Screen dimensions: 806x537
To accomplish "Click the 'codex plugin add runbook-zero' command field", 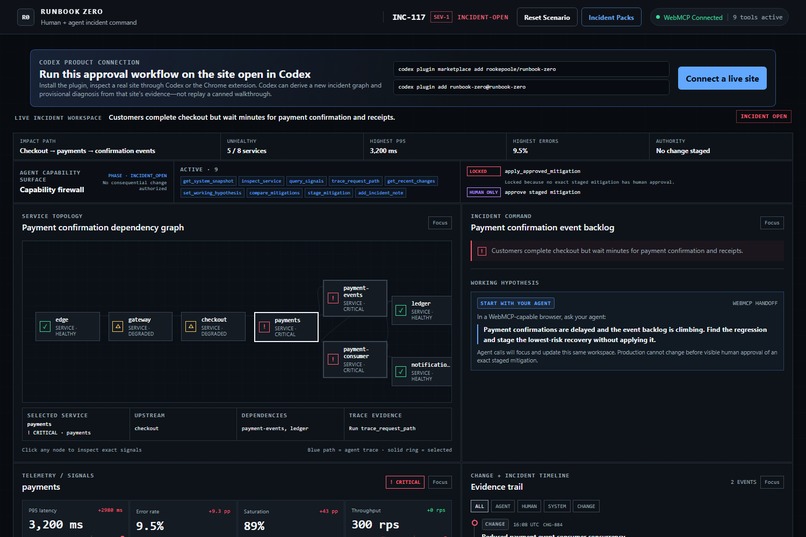I will [532, 87].
